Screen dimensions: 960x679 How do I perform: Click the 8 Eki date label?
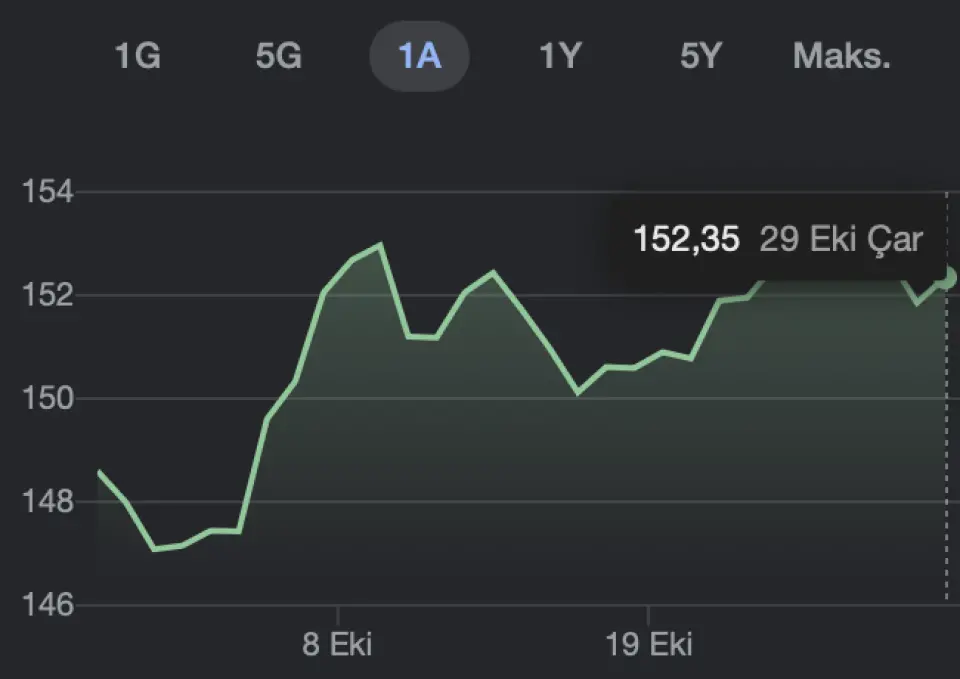point(338,644)
